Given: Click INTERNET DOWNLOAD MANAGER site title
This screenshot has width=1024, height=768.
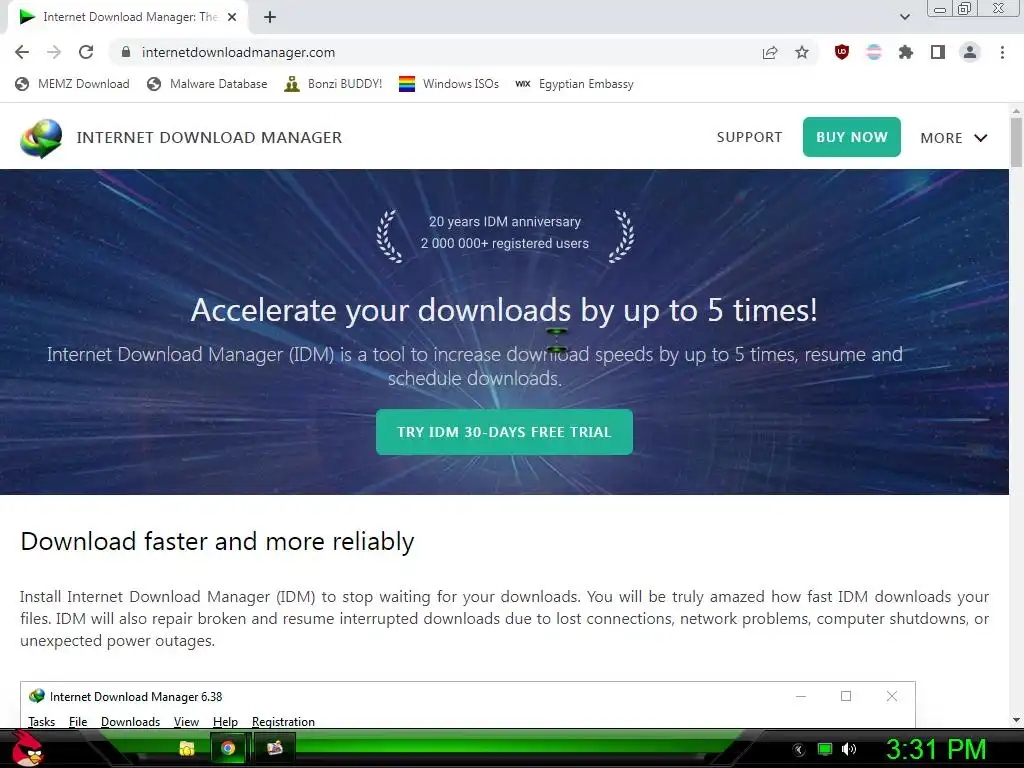Looking at the screenshot, I should tap(209, 138).
